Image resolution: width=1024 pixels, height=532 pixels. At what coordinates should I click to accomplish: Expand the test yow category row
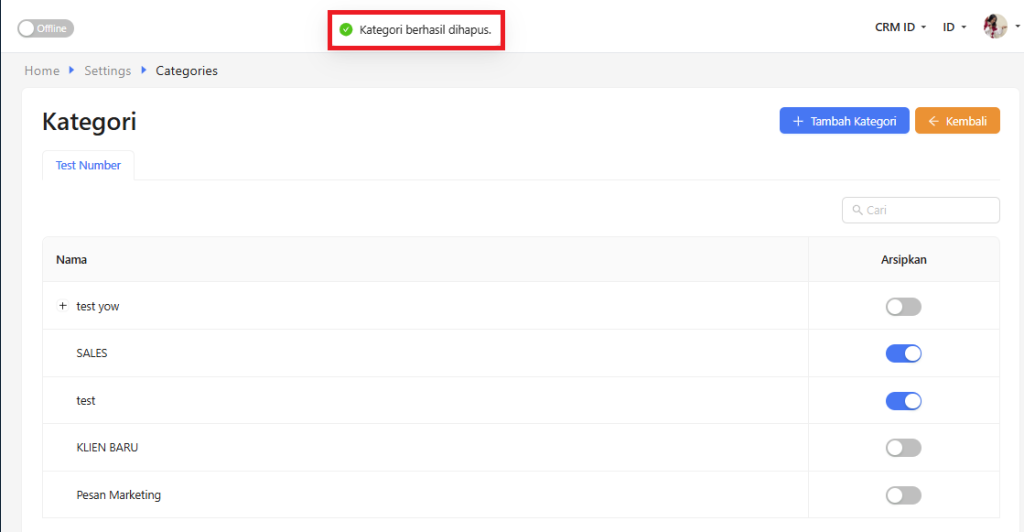click(x=62, y=306)
